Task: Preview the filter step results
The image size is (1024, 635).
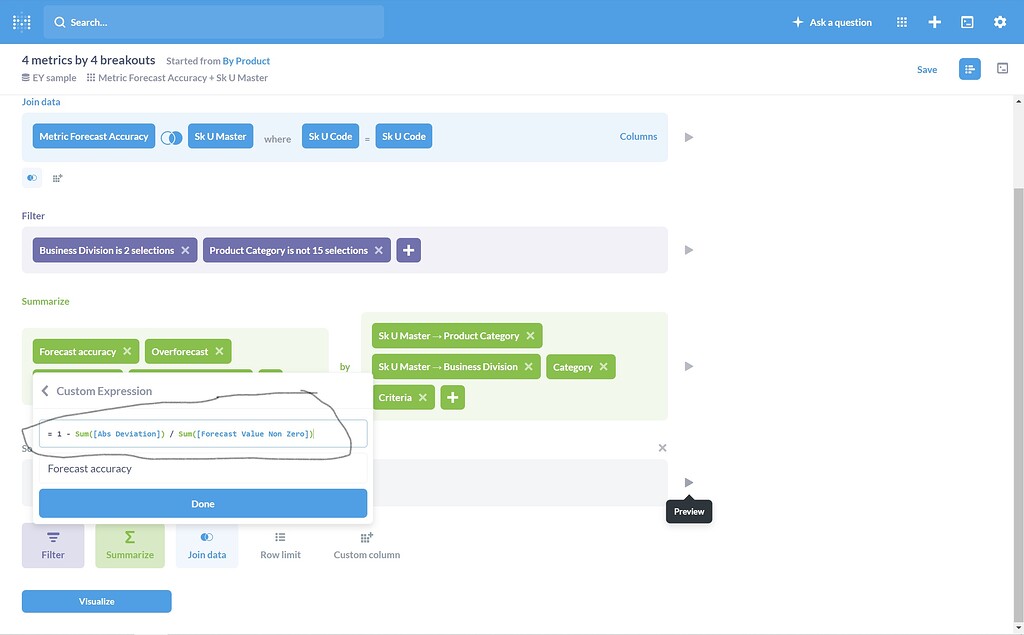Action: point(688,250)
